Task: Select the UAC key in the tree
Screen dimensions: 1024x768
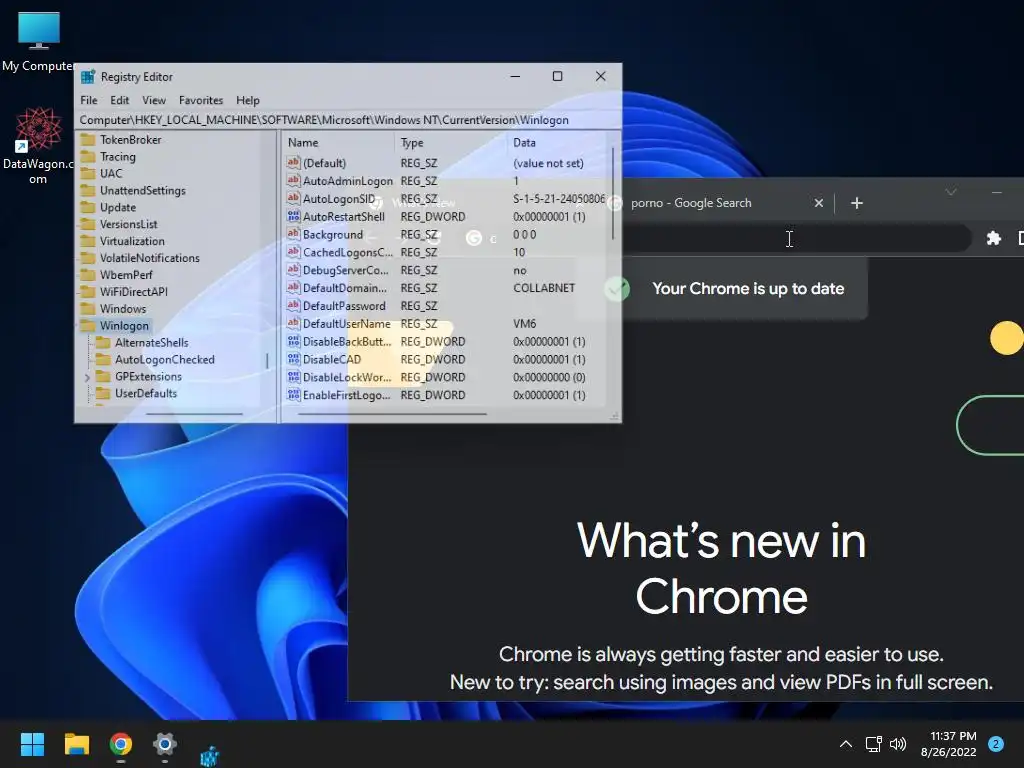Action: tap(110, 174)
